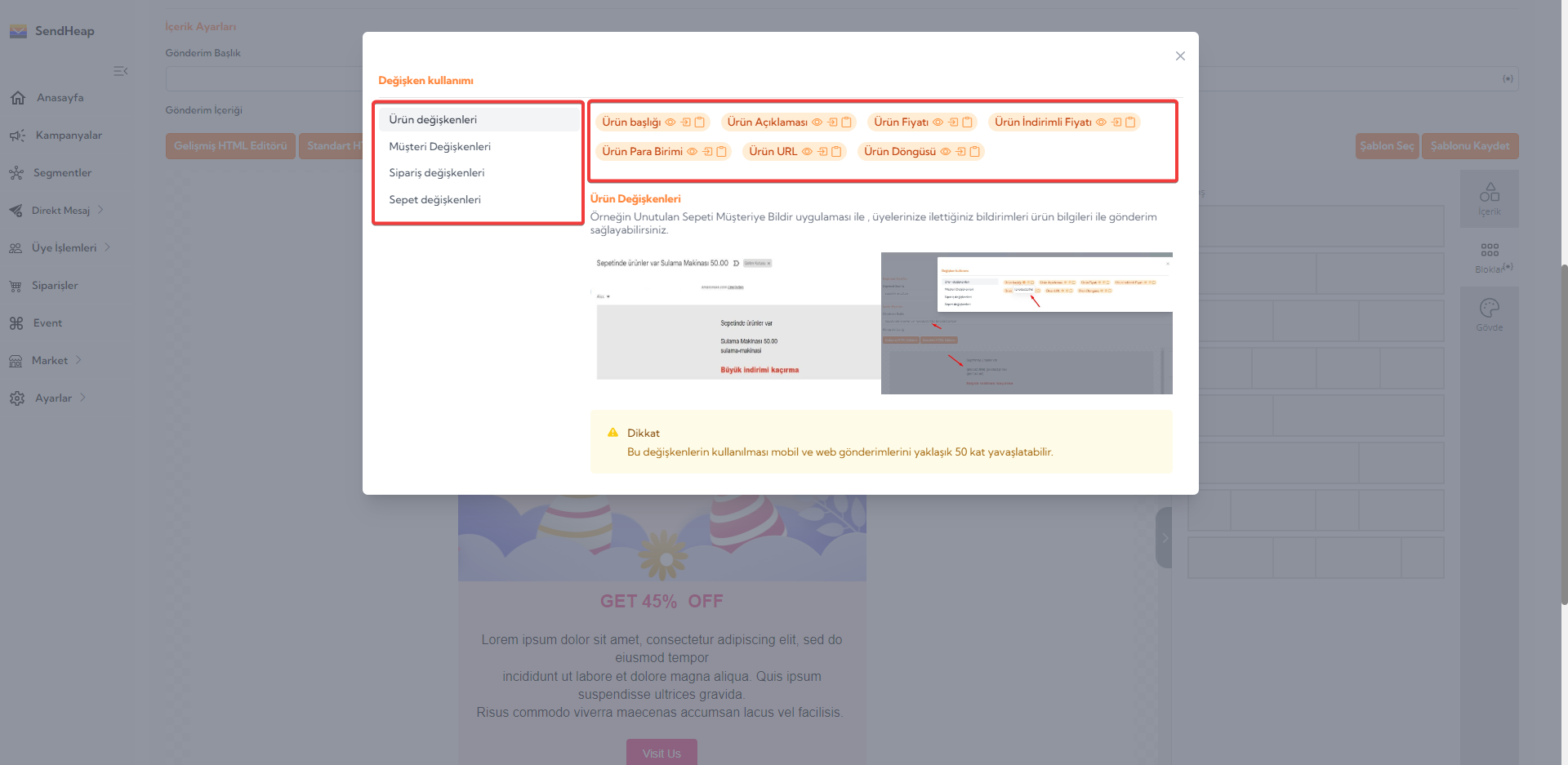Go to Anasayfa in the sidebar

(60, 98)
